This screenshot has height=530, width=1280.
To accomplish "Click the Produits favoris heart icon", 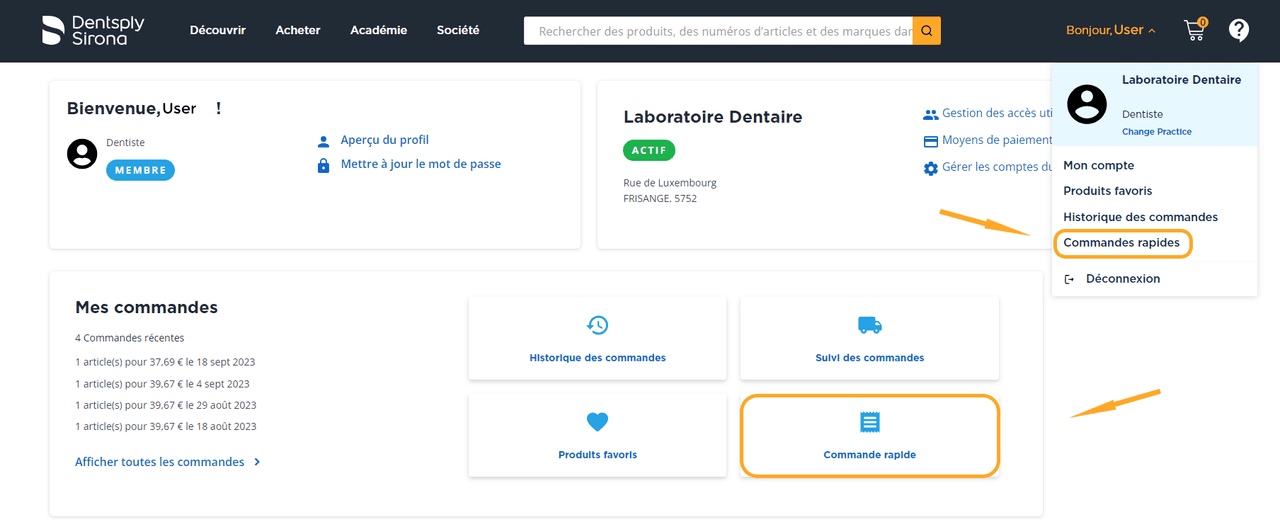I will coord(597,422).
